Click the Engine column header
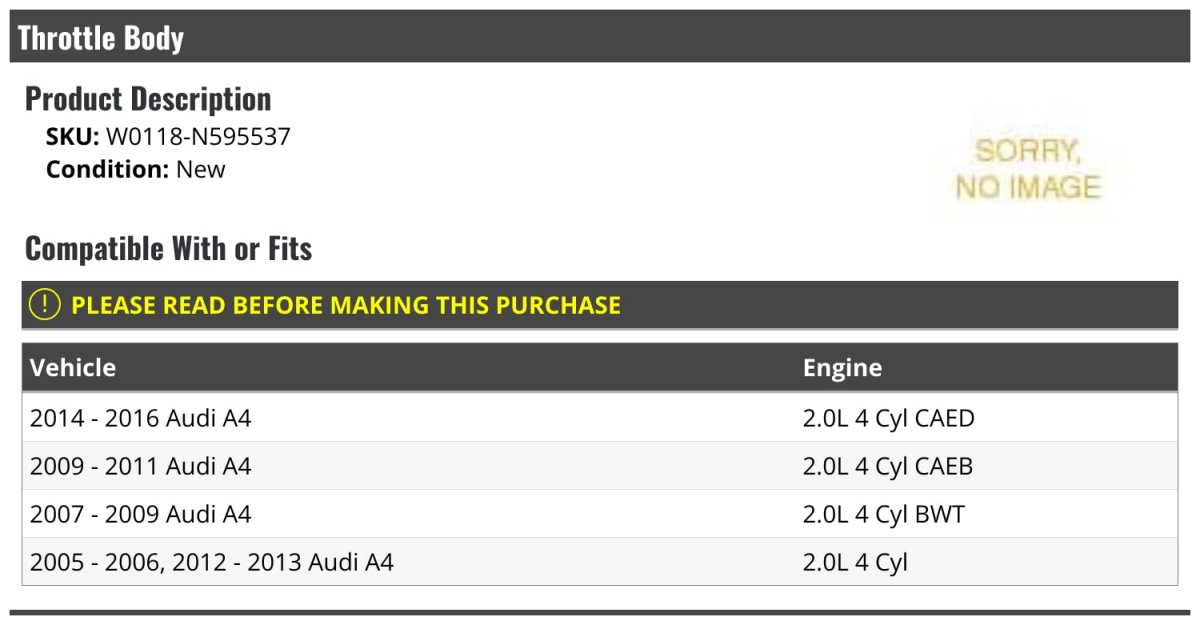This screenshot has width=1200, height=625. pos(842,367)
